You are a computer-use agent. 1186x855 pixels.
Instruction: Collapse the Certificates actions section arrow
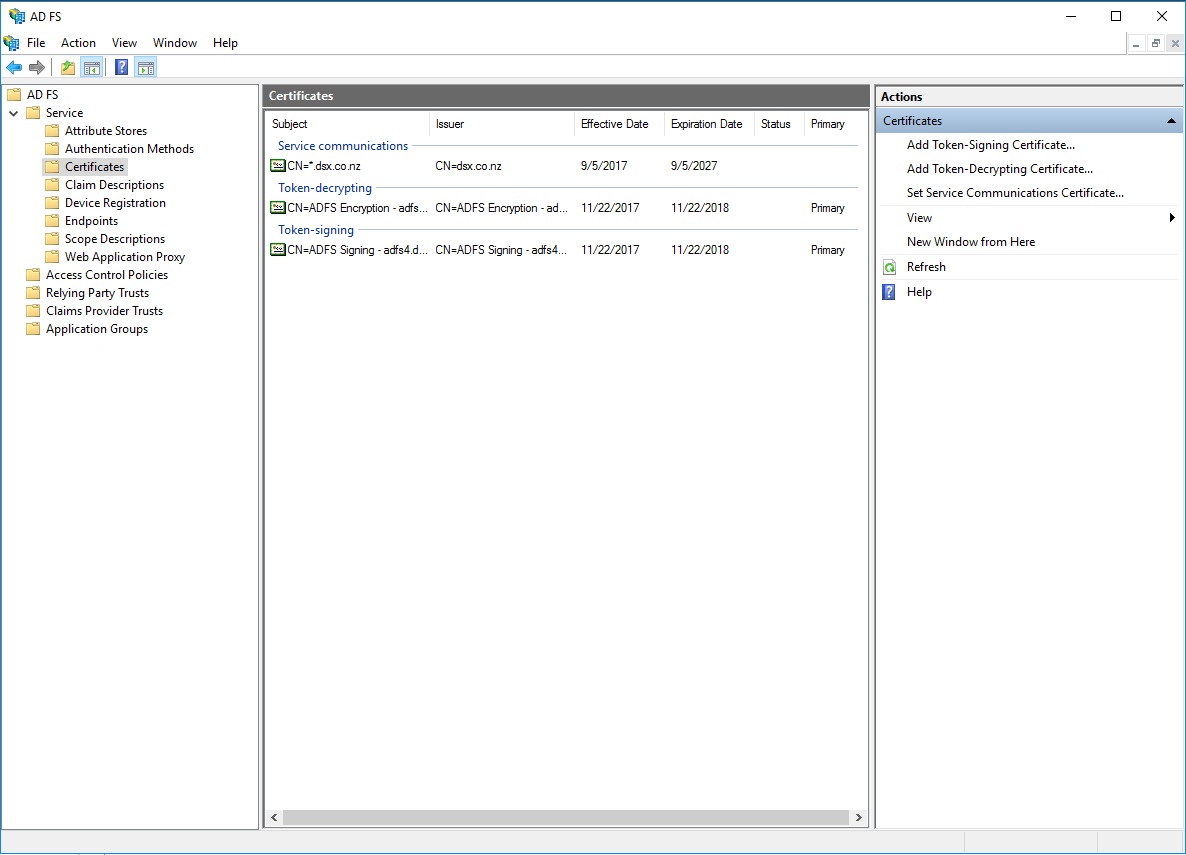click(x=1171, y=121)
